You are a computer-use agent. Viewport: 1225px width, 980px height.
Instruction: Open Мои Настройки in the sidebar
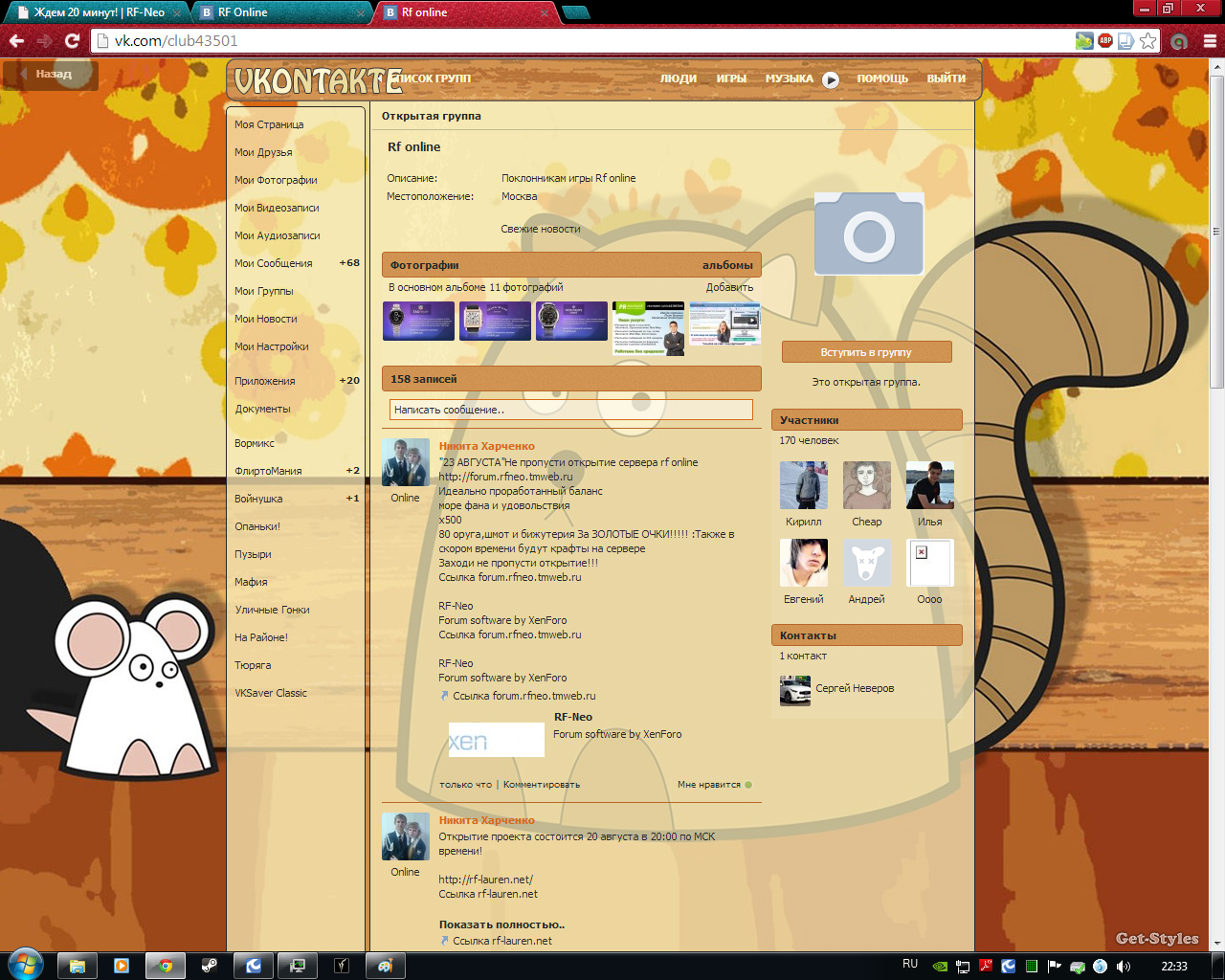(272, 346)
